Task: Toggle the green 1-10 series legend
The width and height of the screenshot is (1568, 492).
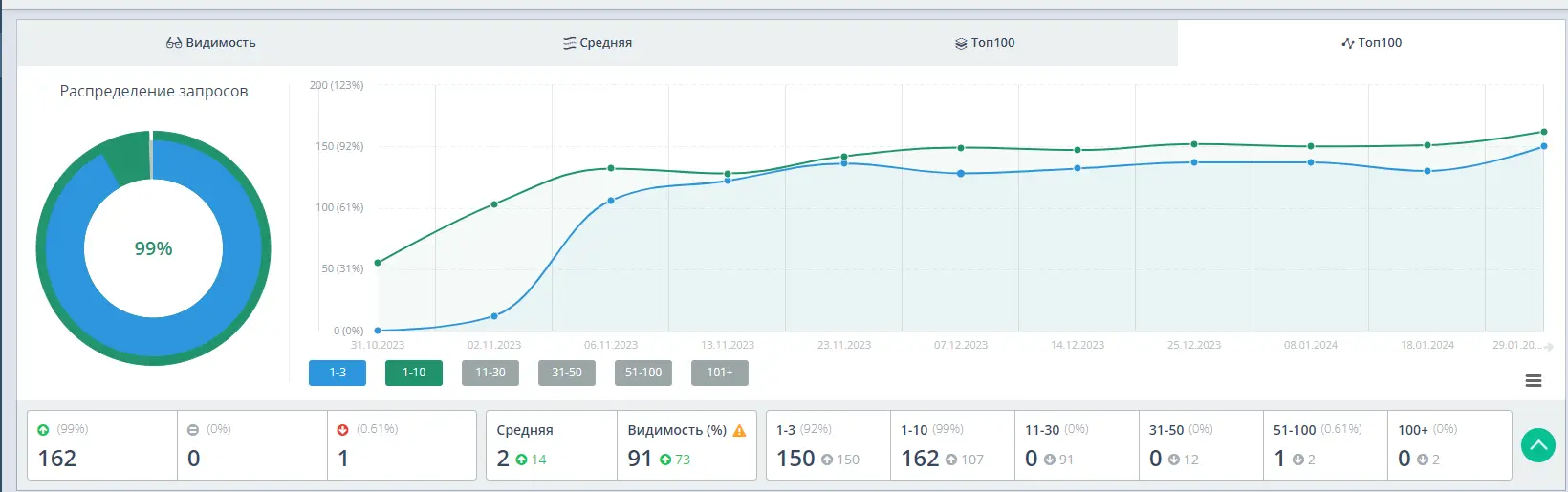Action: pos(414,373)
